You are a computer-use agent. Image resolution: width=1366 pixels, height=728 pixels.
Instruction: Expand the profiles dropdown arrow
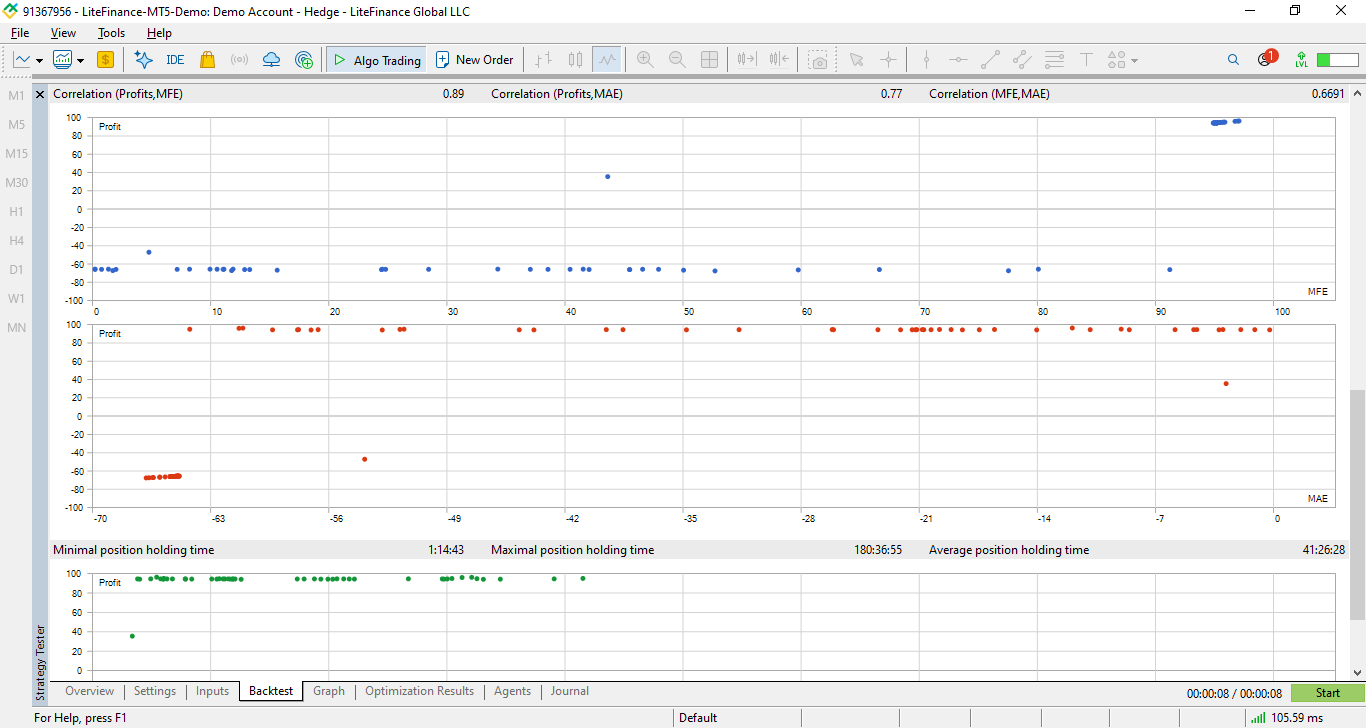coord(80,61)
